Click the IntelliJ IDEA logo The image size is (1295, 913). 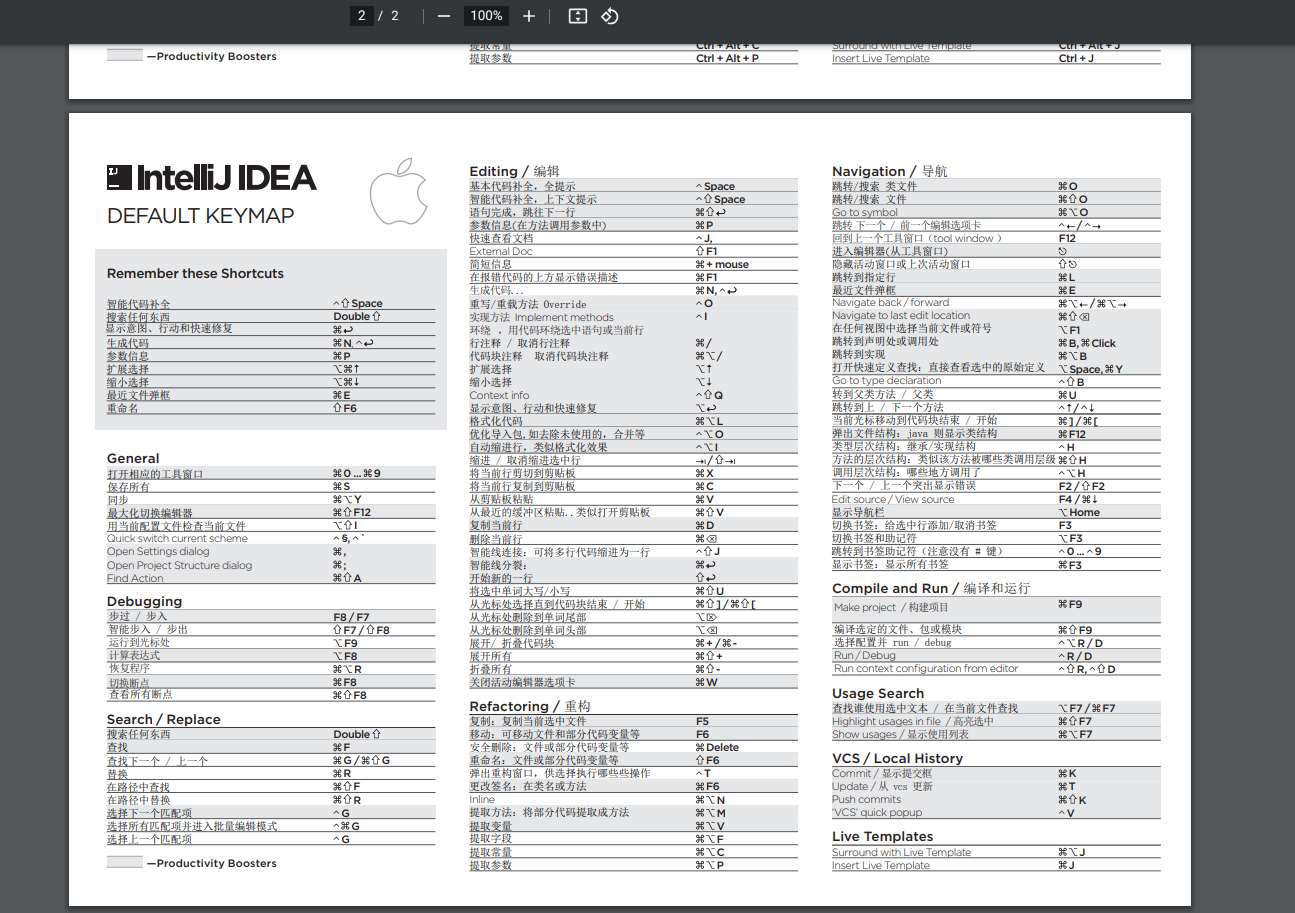(x=211, y=178)
